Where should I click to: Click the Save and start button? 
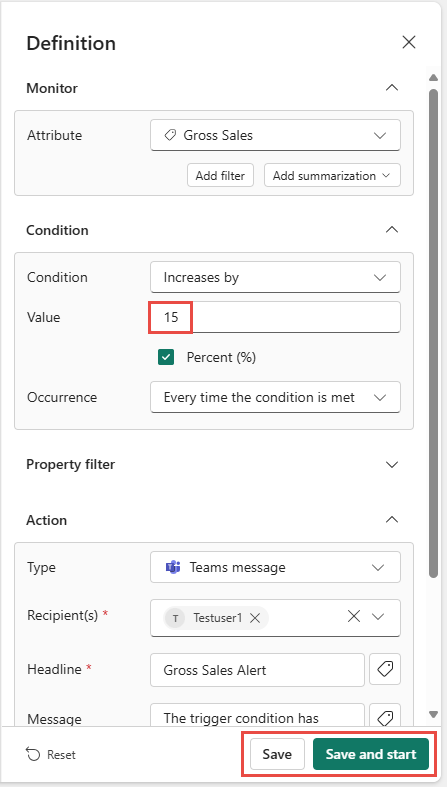pyautogui.click(x=371, y=754)
